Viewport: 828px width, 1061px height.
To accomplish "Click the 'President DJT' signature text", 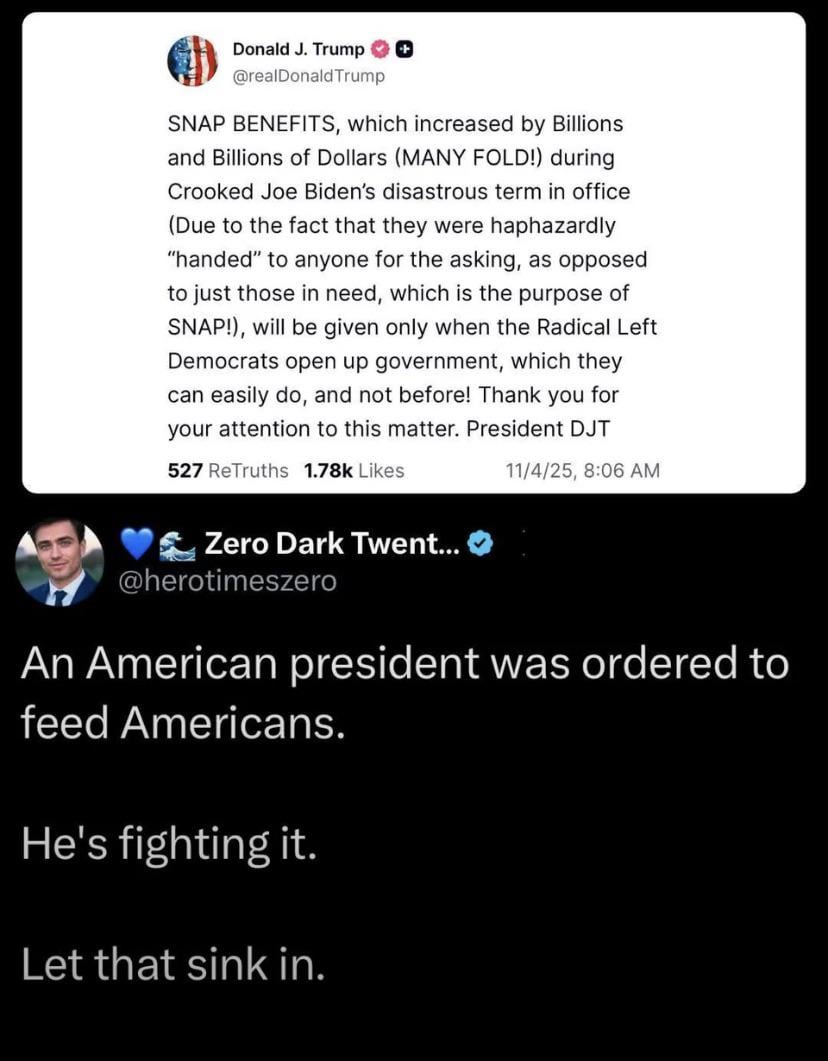I will point(548,427).
